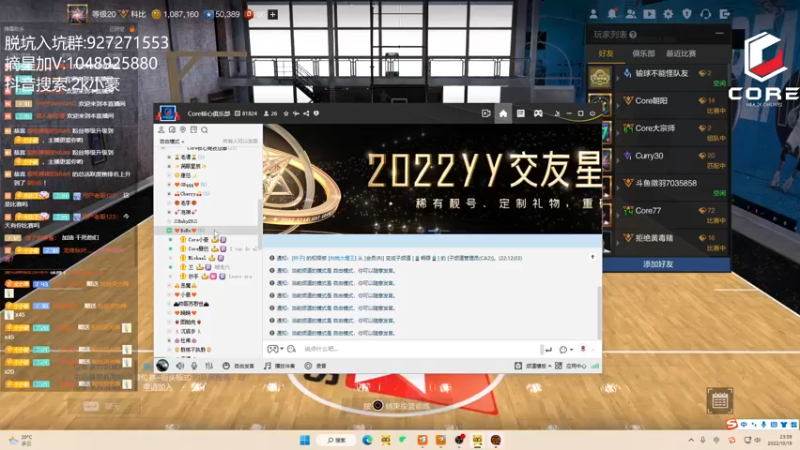The height and width of the screenshot is (450, 800).
Task: Open the game friends group icon at top
Action: [x=631, y=14]
